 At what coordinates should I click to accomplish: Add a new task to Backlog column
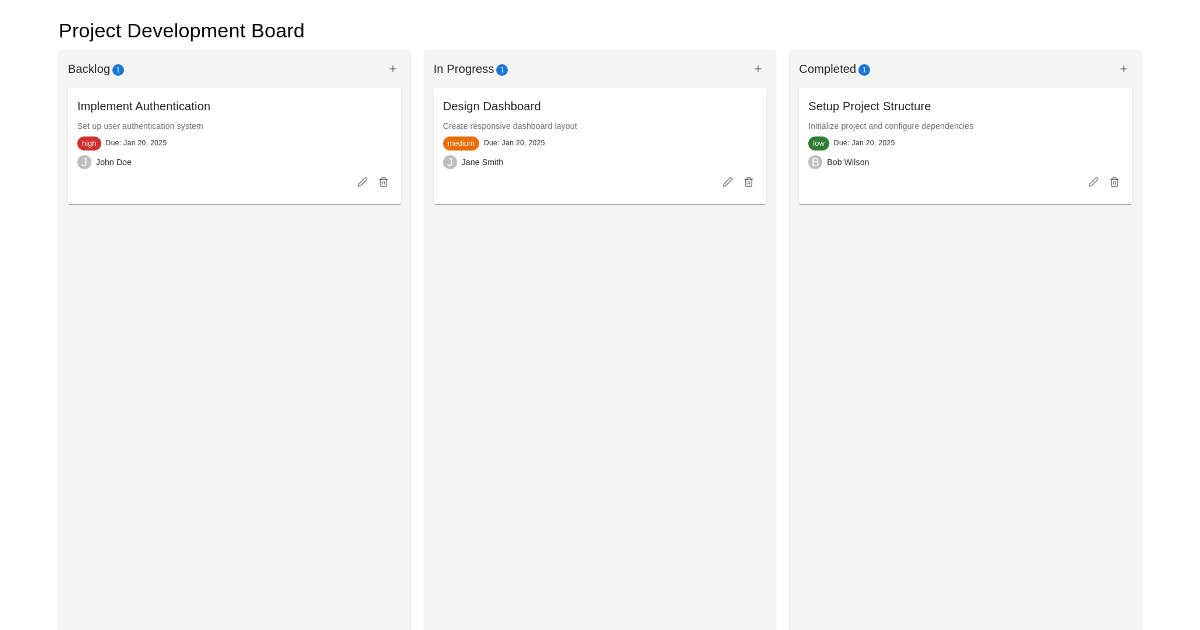coord(393,69)
